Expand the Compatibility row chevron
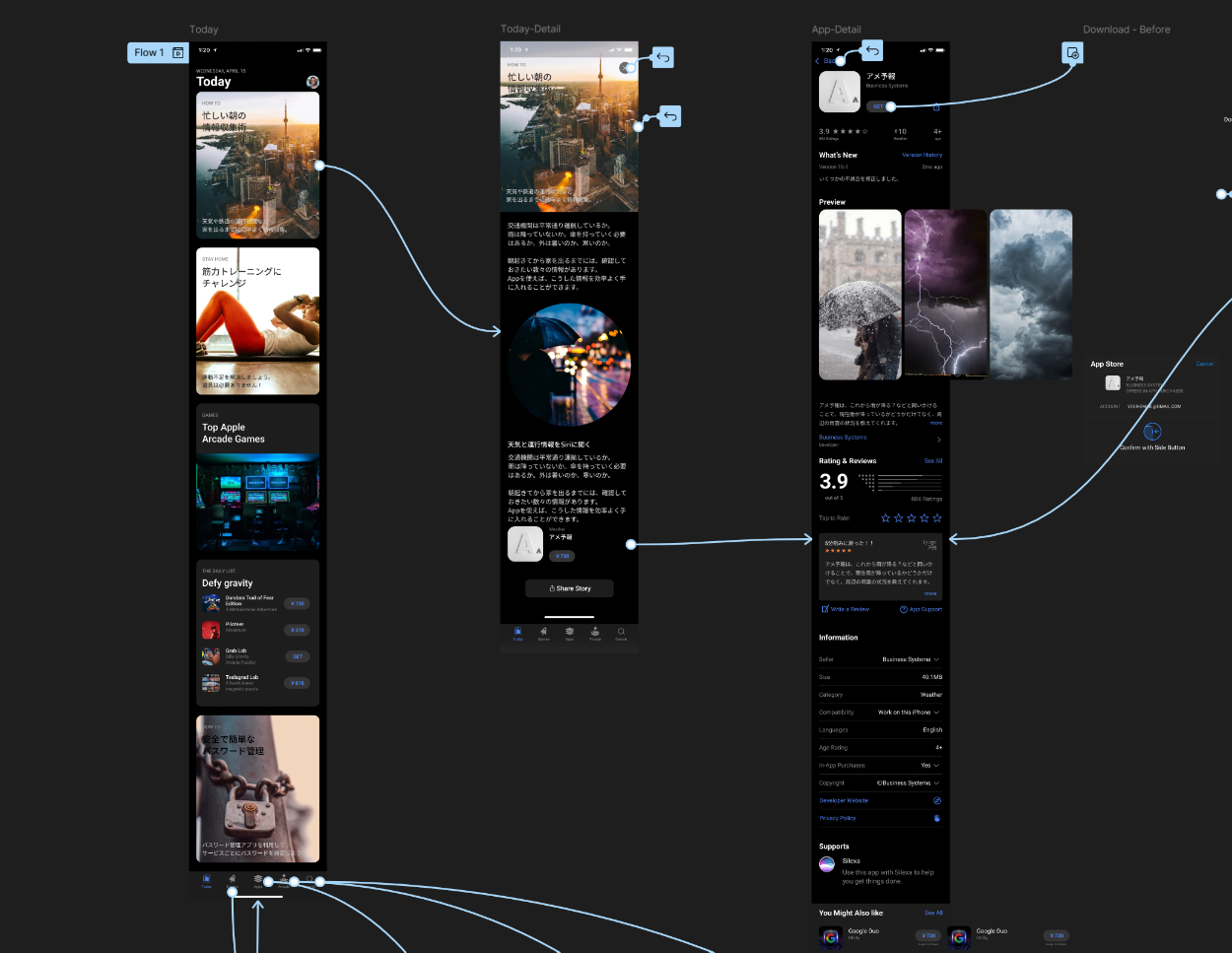The height and width of the screenshot is (953, 1232). [x=937, y=713]
